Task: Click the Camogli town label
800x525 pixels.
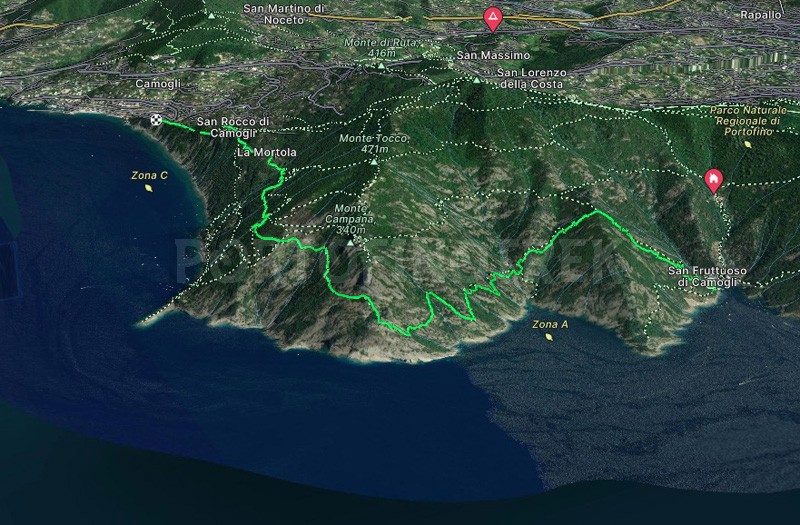Action: pos(158,84)
